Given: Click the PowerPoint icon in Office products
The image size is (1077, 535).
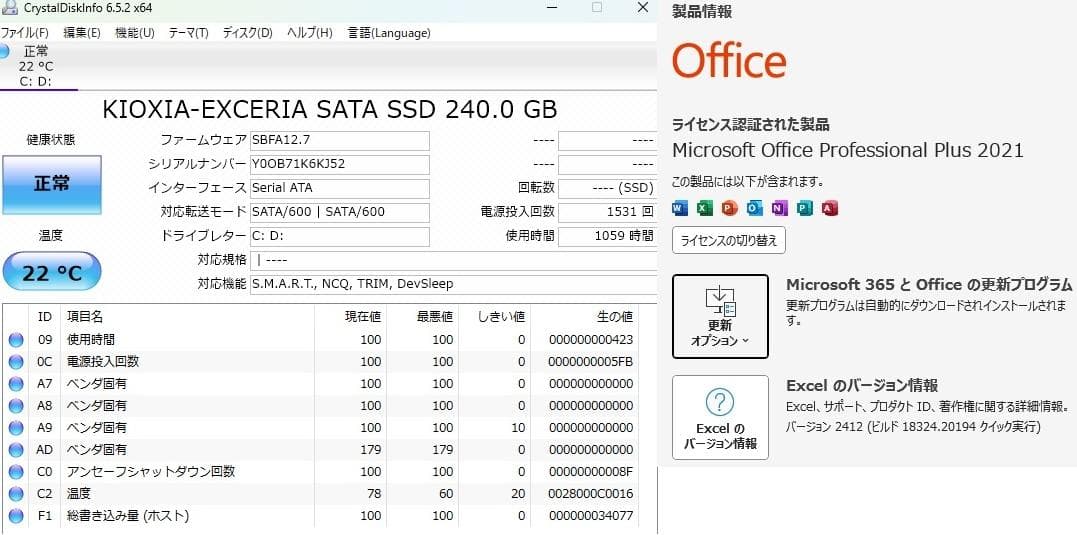Looking at the screenshot, I should point(729,208).
